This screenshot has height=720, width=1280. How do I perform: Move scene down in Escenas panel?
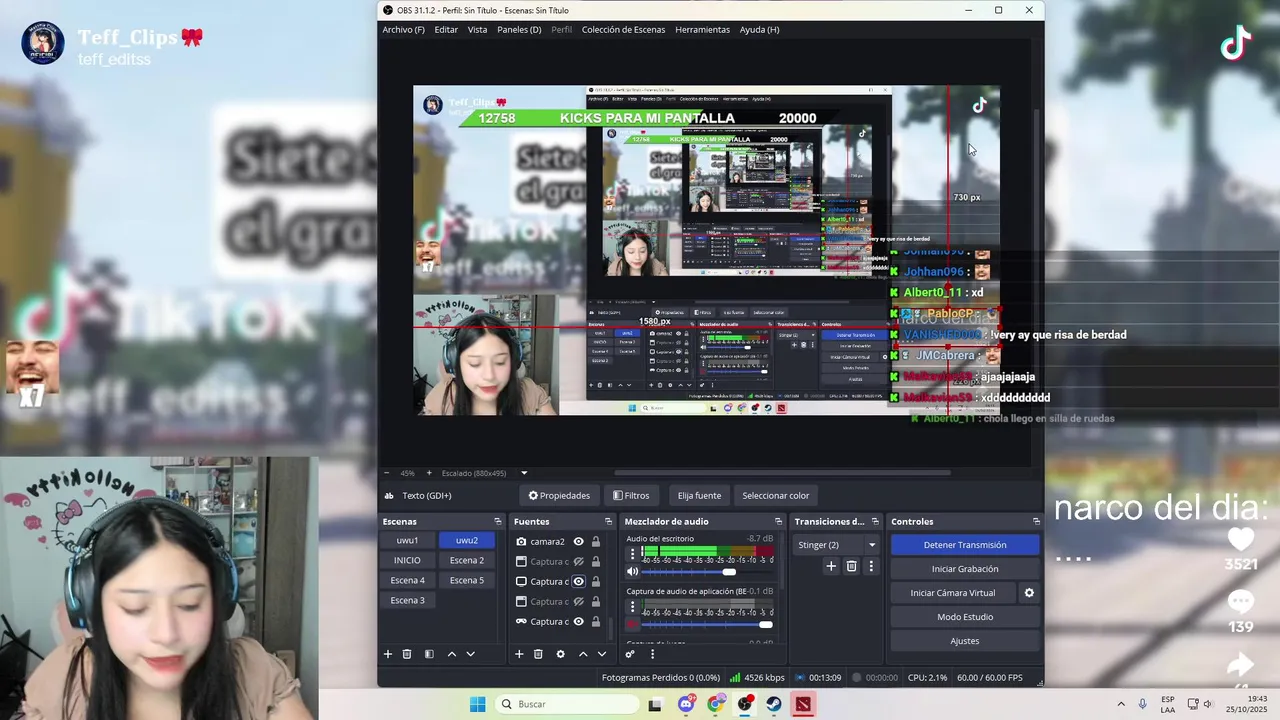pos(470,654)
